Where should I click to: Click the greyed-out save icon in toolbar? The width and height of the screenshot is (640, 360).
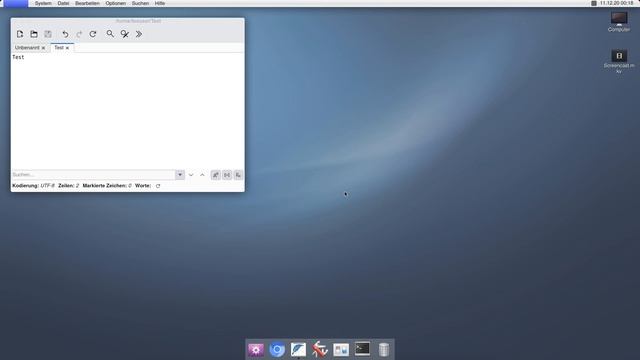click(x=48, y=34)
